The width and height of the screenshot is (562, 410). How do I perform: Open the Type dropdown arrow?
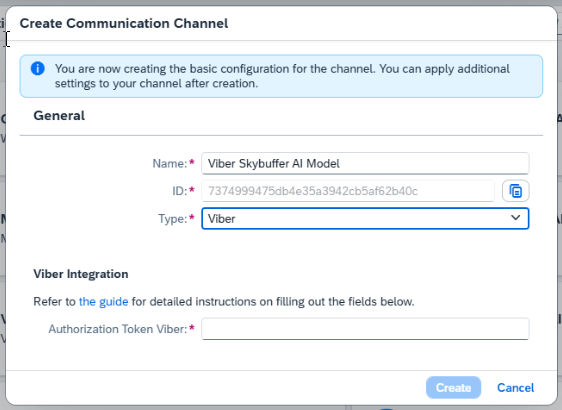click(515, 218)
